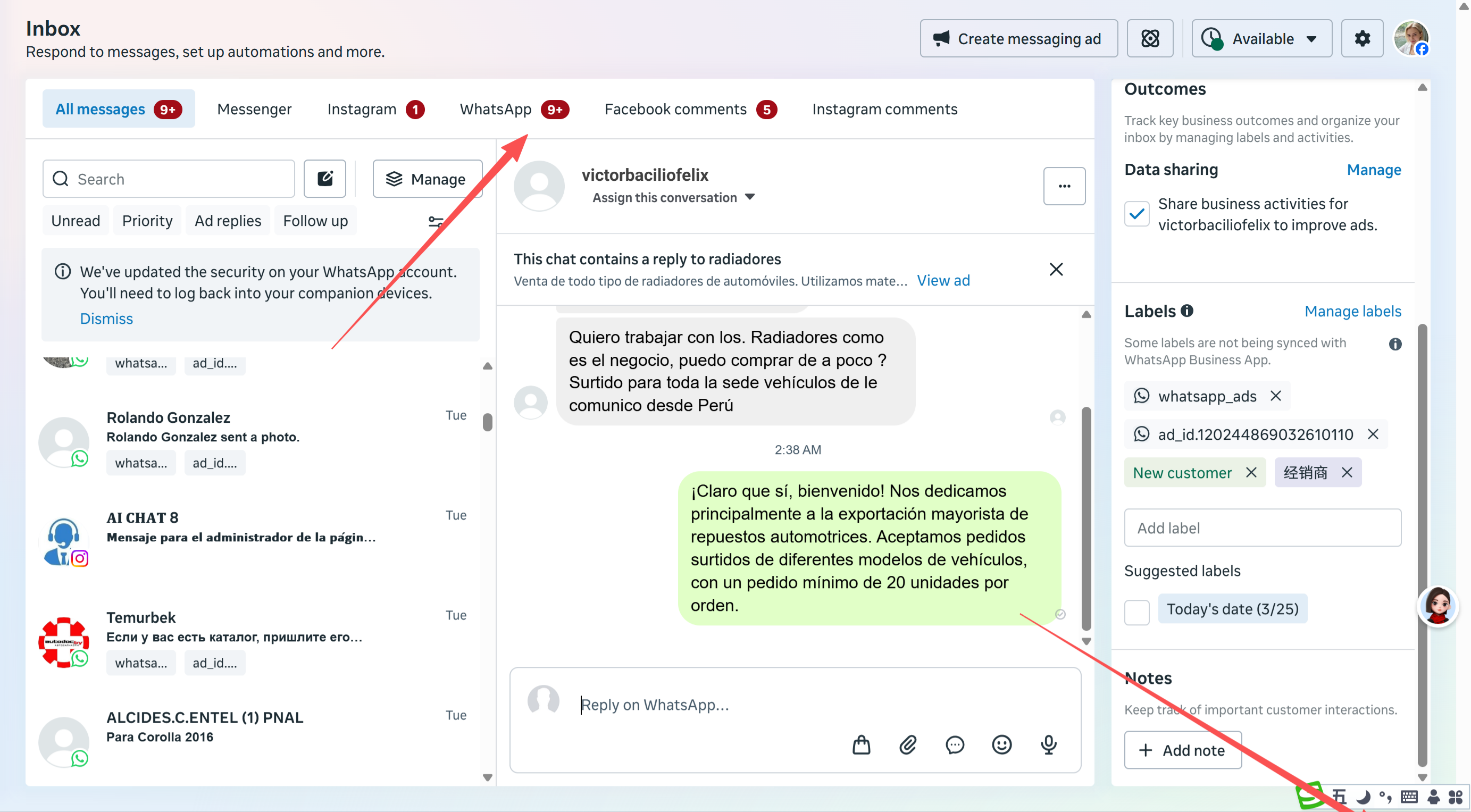Open the conversation filter settings icon
The image size is (1471, 812).
(x=436, y=222)
